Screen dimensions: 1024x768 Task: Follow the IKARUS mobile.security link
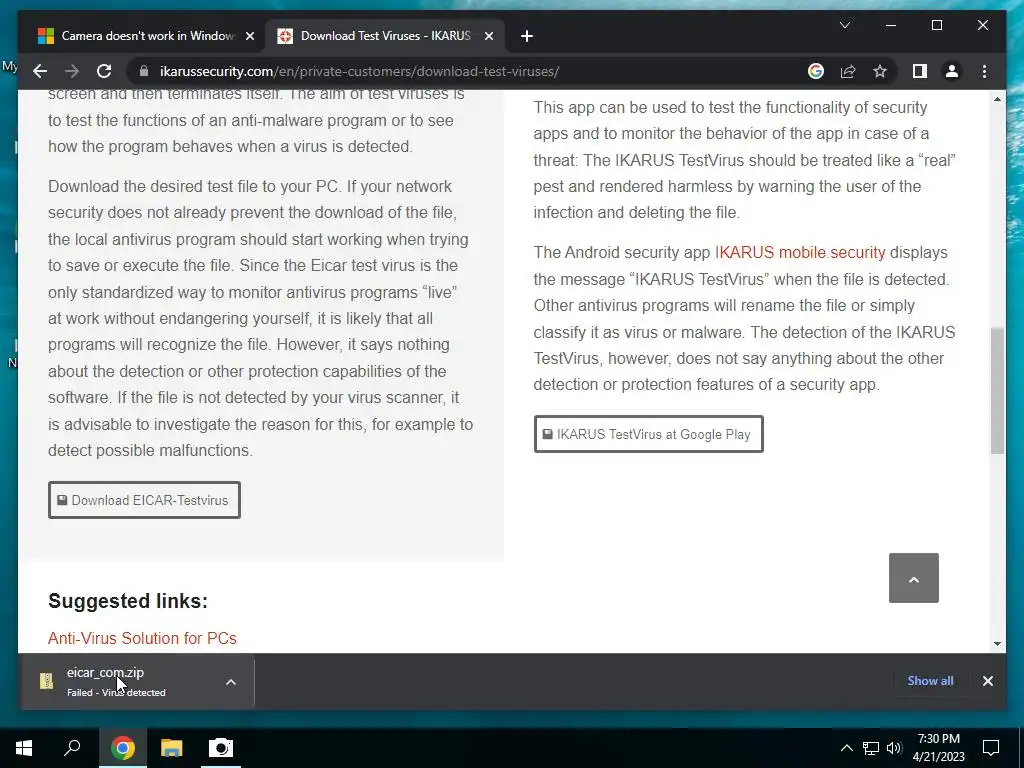[x=800, y=253]
